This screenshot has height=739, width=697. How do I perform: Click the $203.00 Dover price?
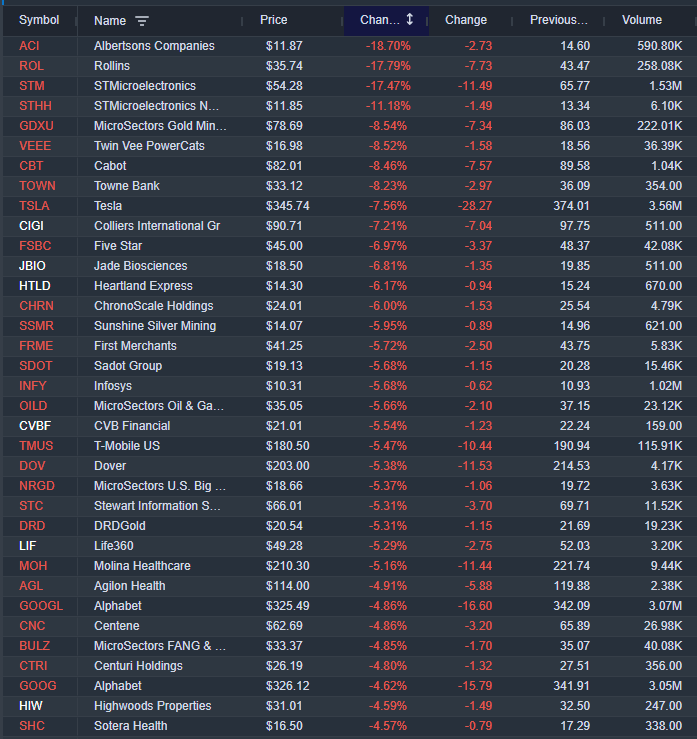[x=287, y=466]
